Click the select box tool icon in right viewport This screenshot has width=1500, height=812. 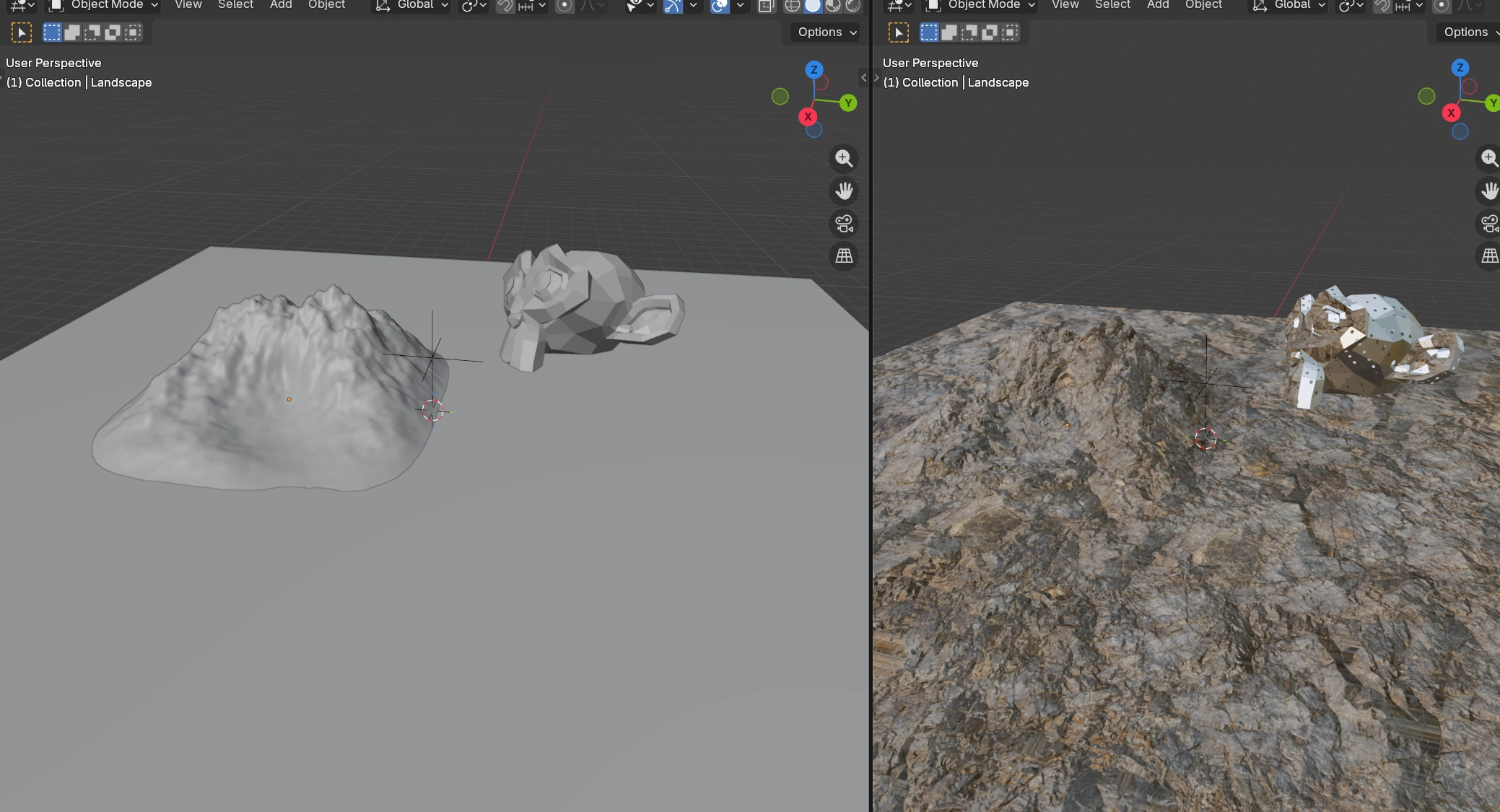pos(898,32)
